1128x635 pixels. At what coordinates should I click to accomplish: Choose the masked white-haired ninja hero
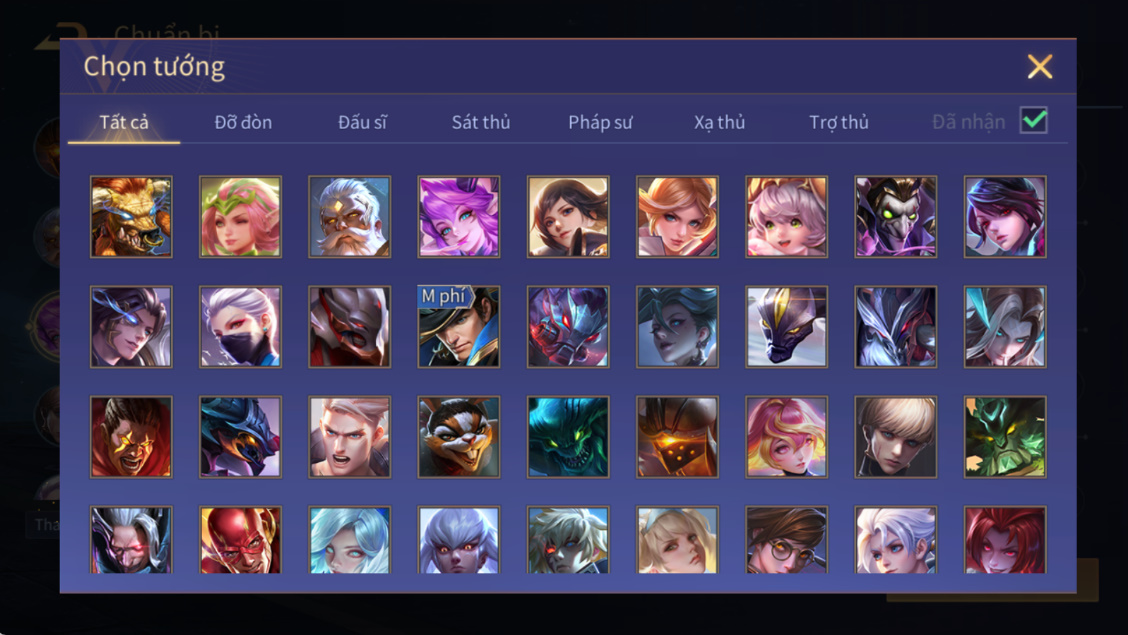coord(240,326)
